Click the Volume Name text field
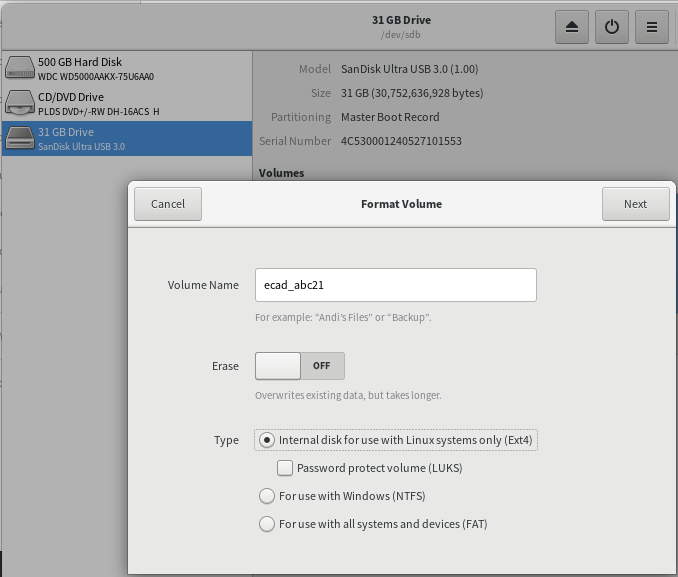Image resolution: width=678 pixels, height=577 pixels. point(395,285)
